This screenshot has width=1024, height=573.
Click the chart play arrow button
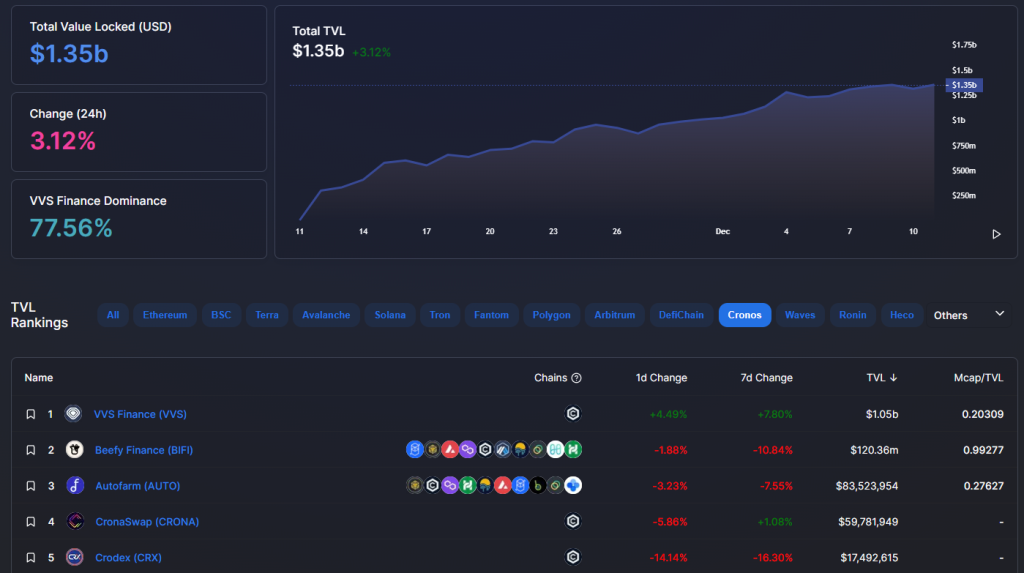[997, 234]
